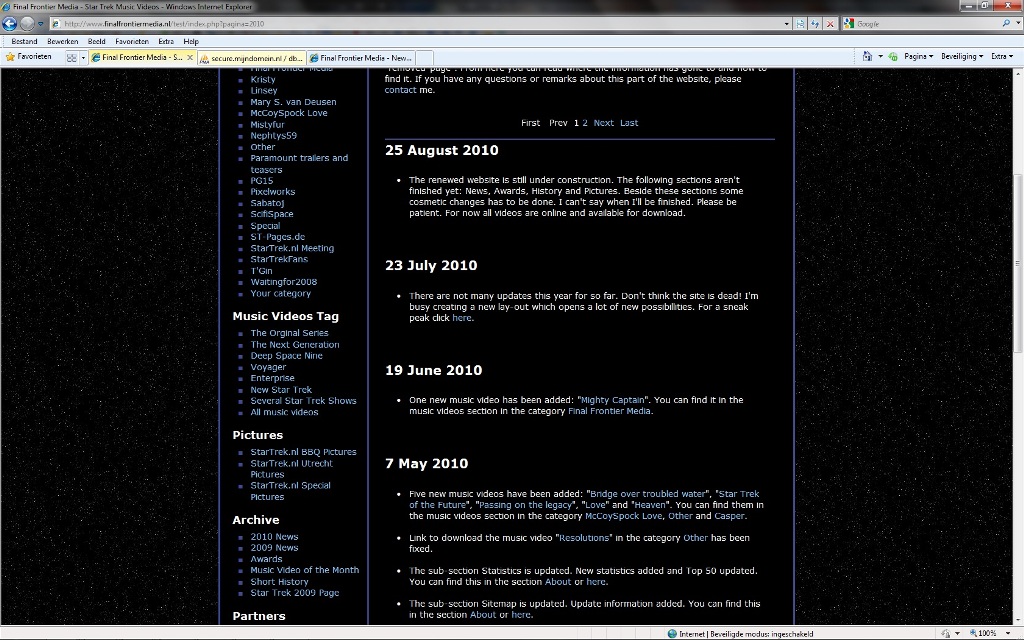Open the tab list dropdown arrow
This screenshot has width=1024, height=640.
[x=83, y=57]
